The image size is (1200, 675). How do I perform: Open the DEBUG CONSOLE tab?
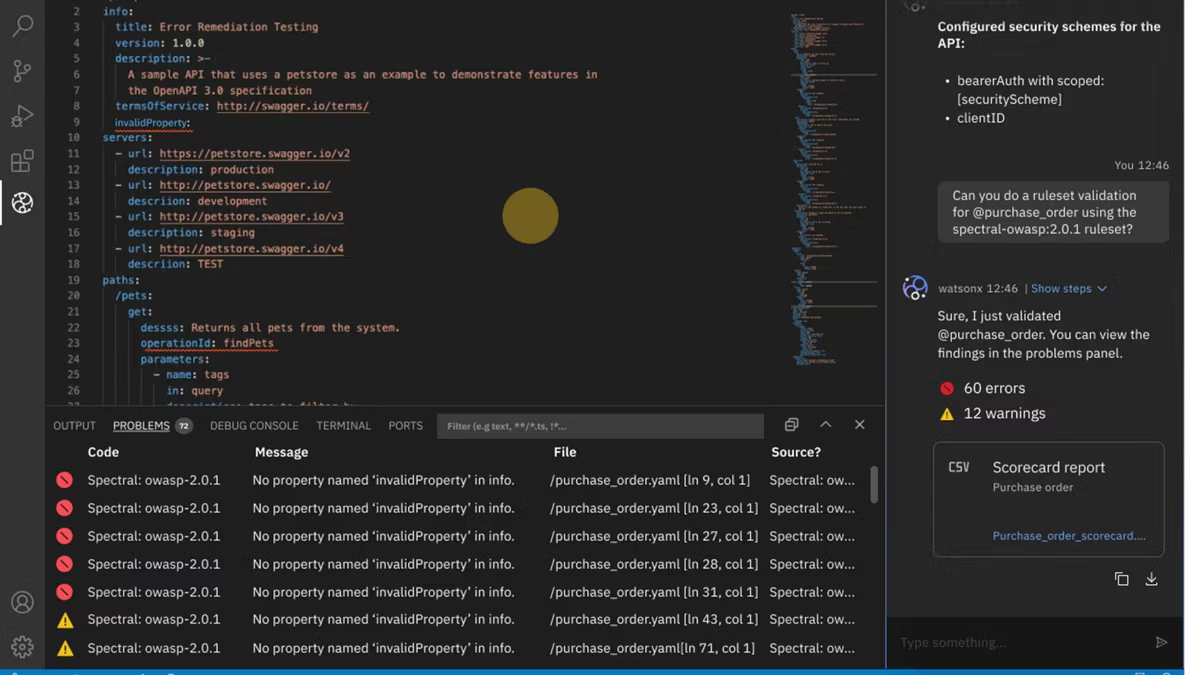(x=254, y=426)
